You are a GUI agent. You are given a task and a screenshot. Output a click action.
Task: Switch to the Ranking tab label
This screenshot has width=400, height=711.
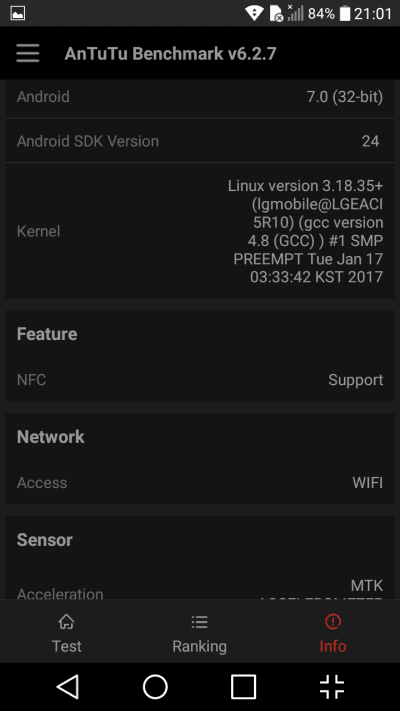click(200, 646)
